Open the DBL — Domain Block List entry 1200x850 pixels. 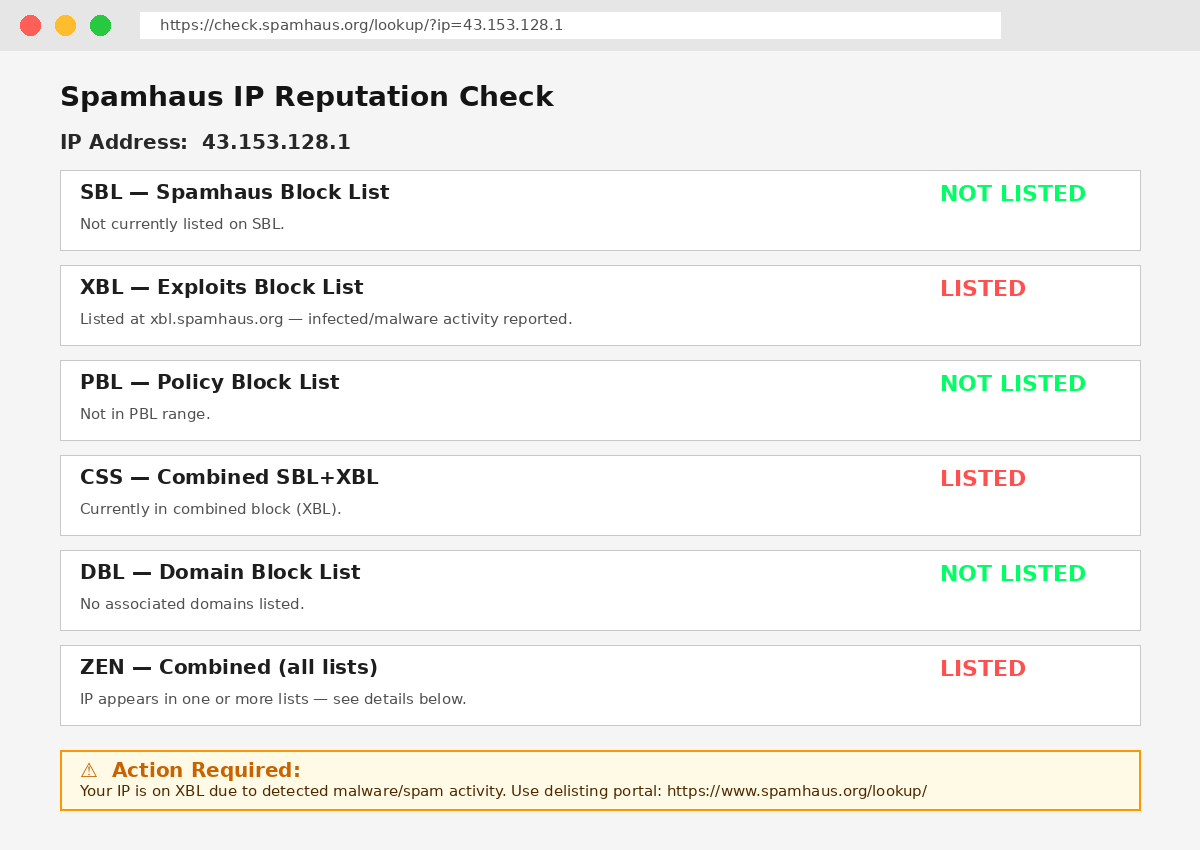tap(600, 590)
